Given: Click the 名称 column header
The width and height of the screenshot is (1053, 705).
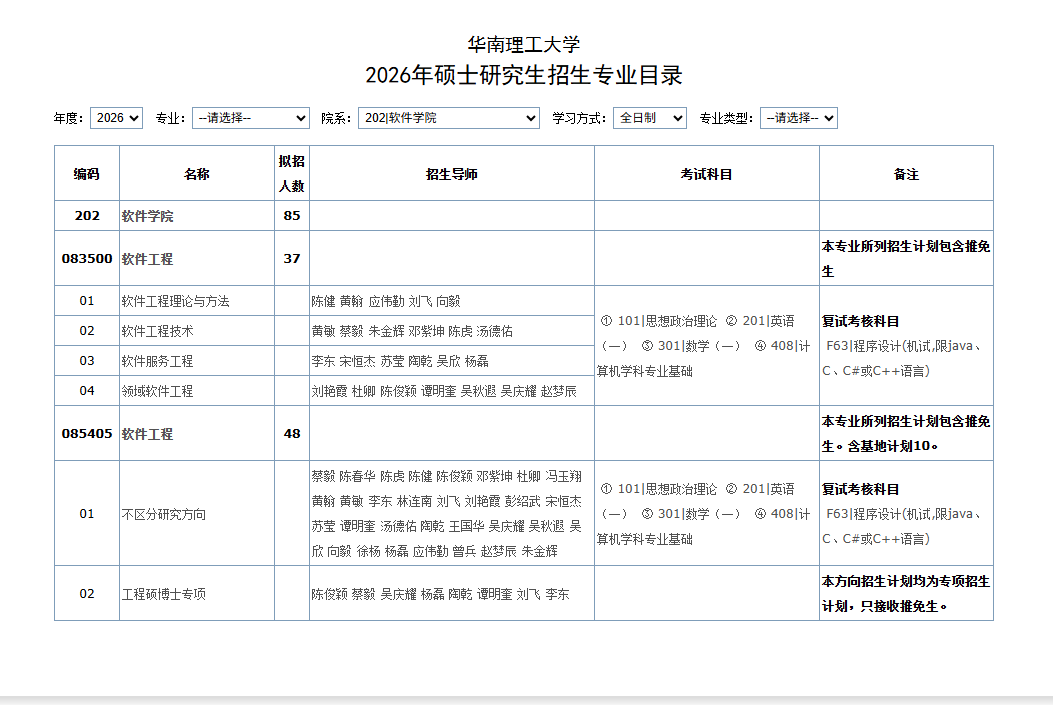Looking at the screenshot, I should click(197, 174).
